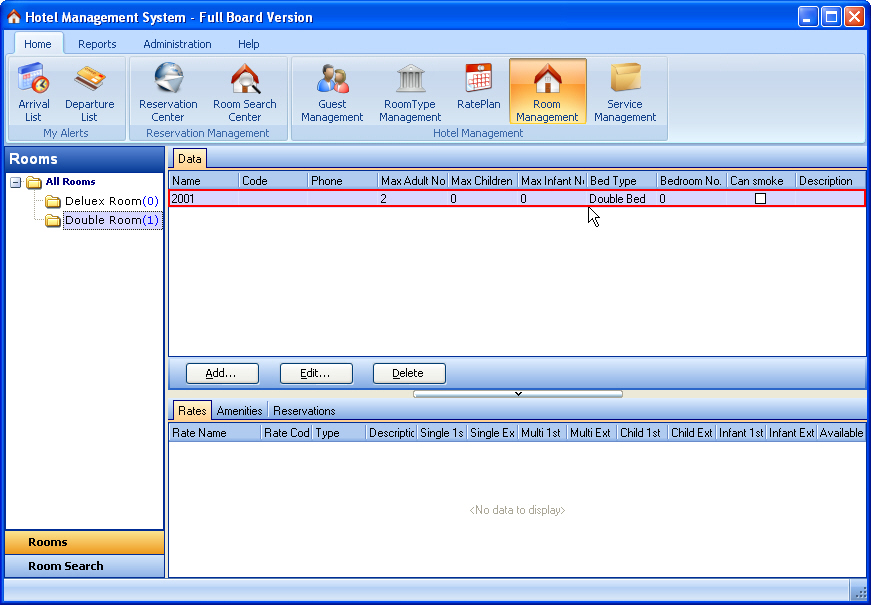Launch the Reservation Center

point(168,90)
